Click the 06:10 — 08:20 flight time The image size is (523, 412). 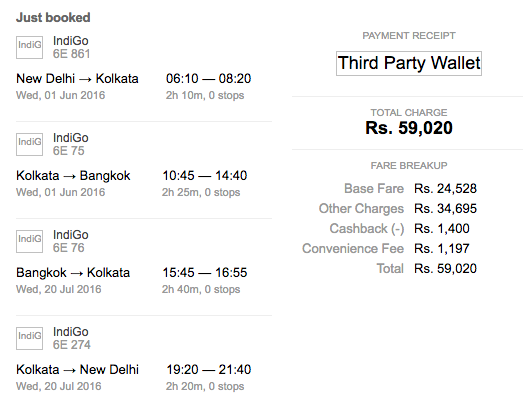tap(208, 79)
